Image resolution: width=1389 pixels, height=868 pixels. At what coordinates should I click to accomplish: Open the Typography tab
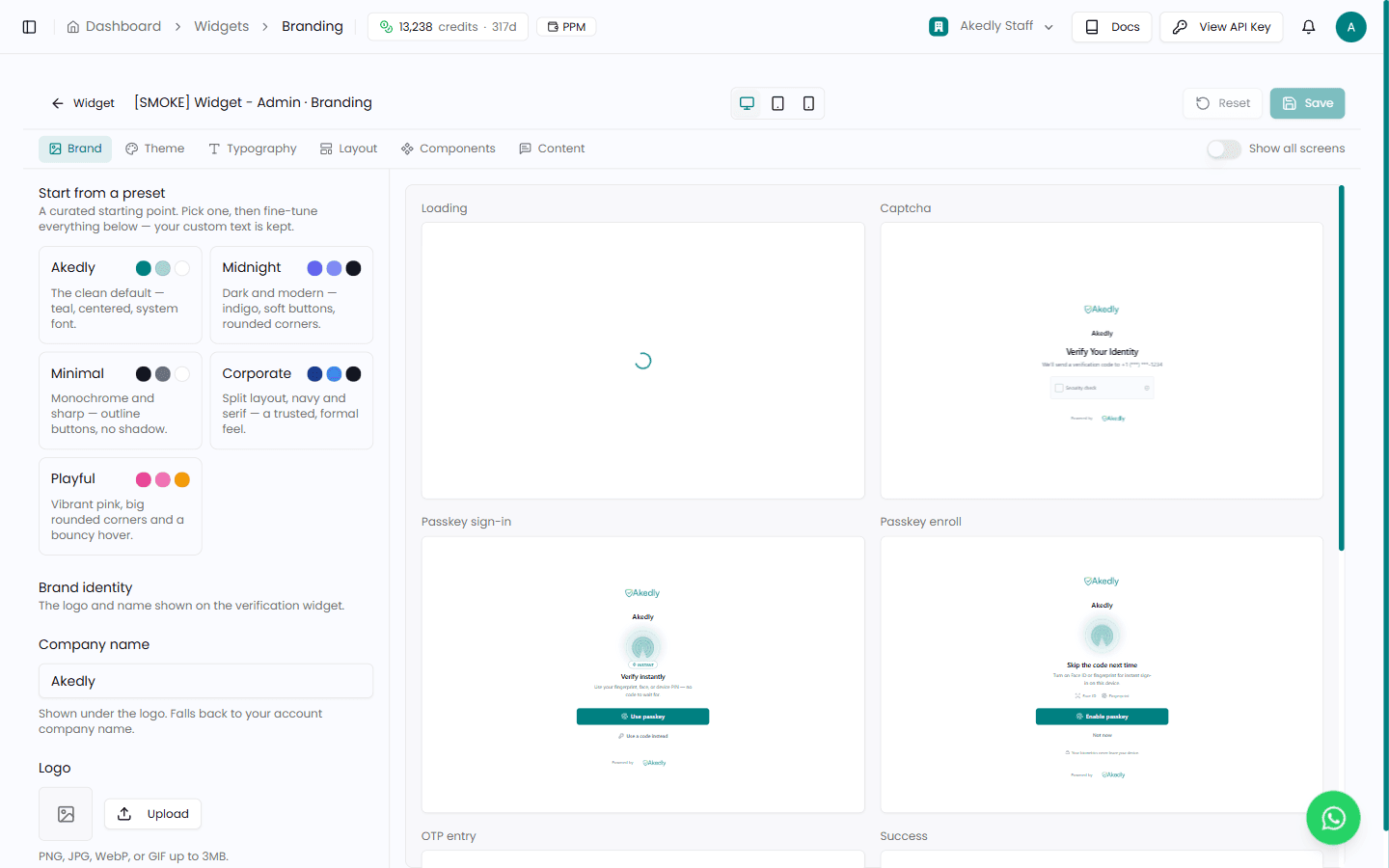pos(252,149)
